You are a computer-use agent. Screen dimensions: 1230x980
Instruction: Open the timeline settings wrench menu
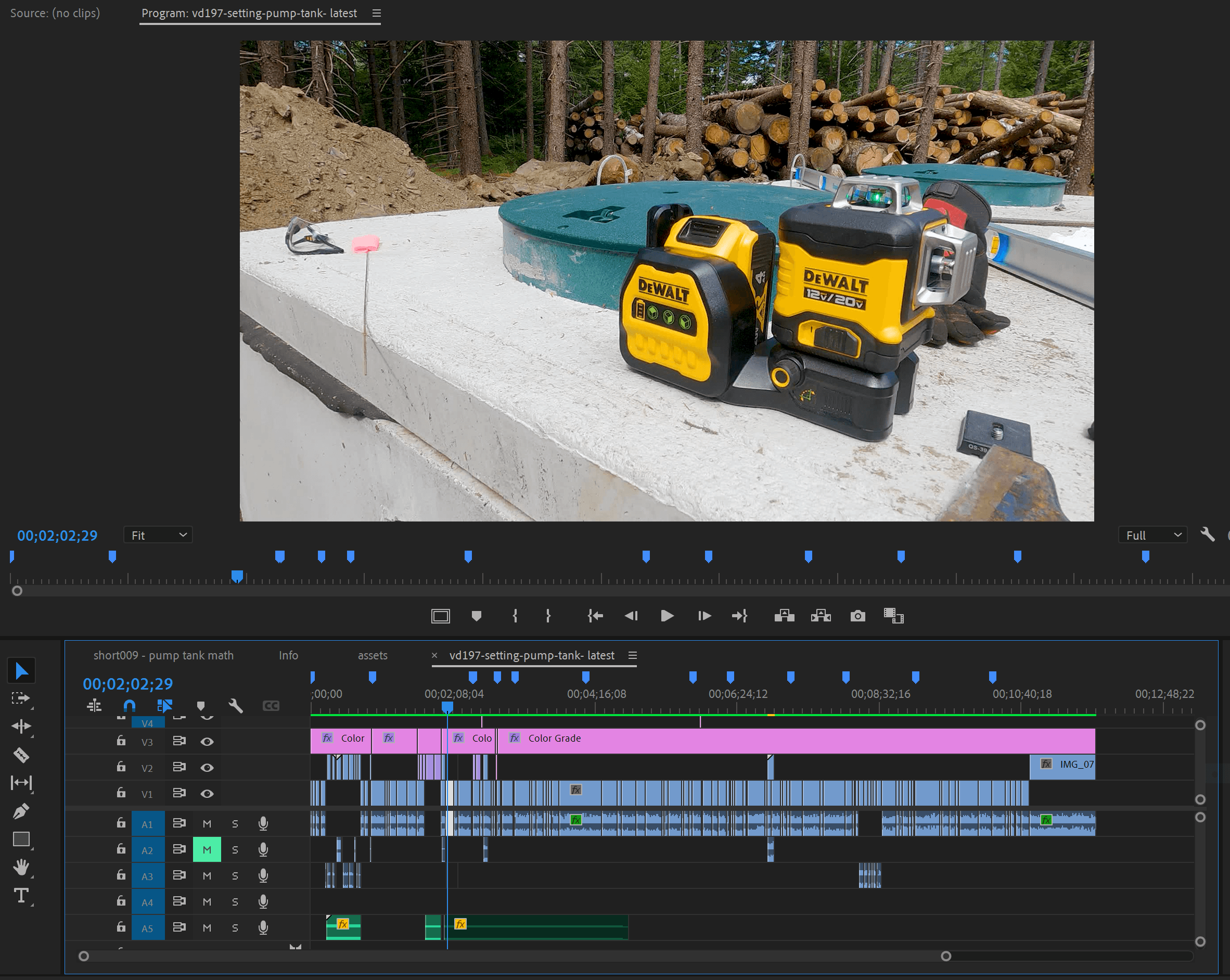pos(236,705)
